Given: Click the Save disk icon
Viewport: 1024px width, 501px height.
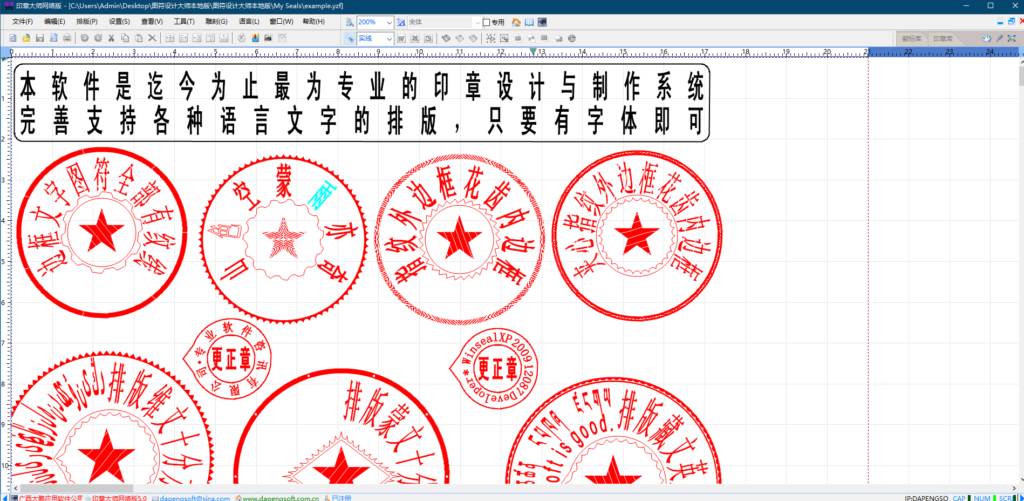Looking at the screenshot, I should pos(39,38).
